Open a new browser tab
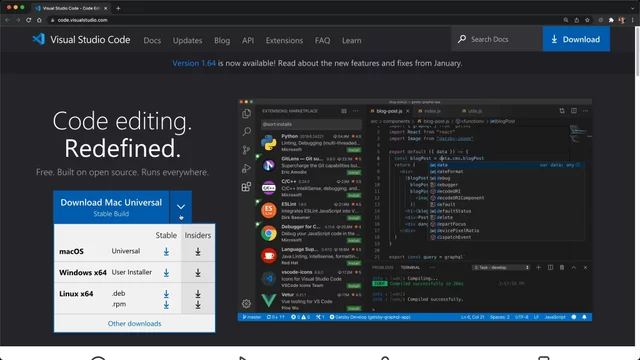The image size is (640, 360). [118, 8]
